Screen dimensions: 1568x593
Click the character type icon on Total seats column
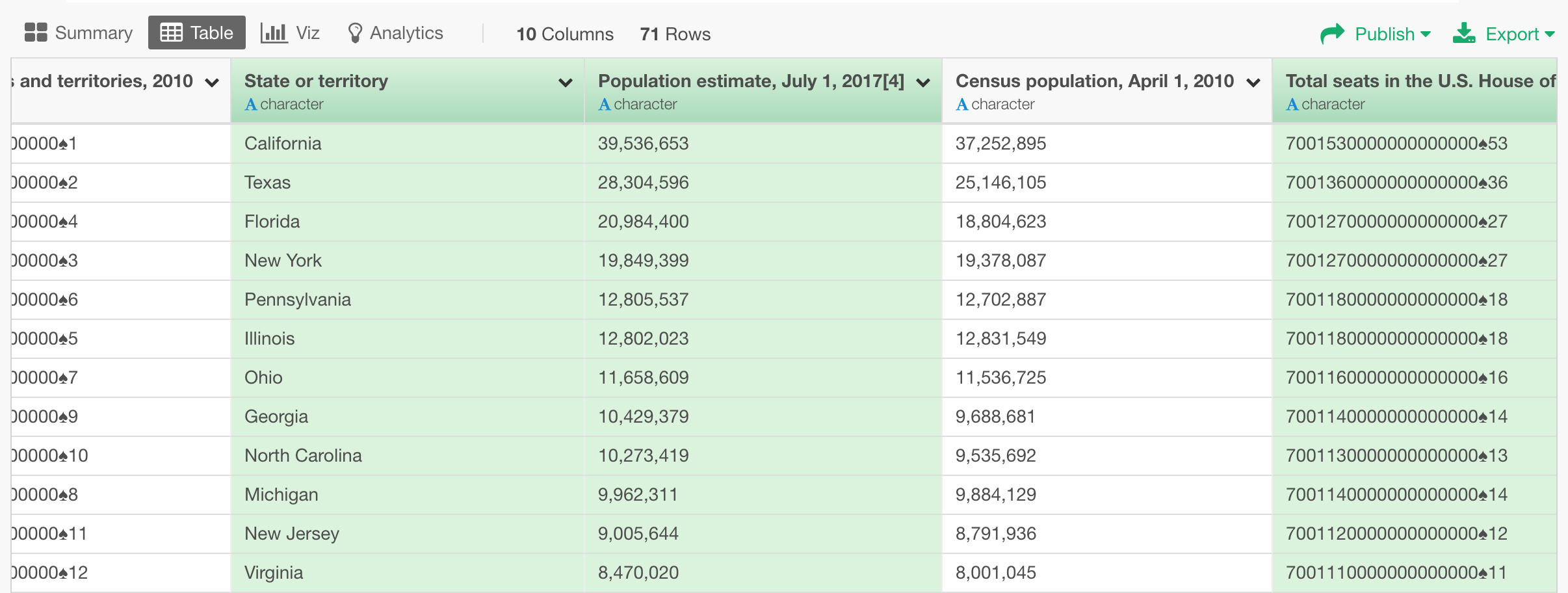(1293, 103)
